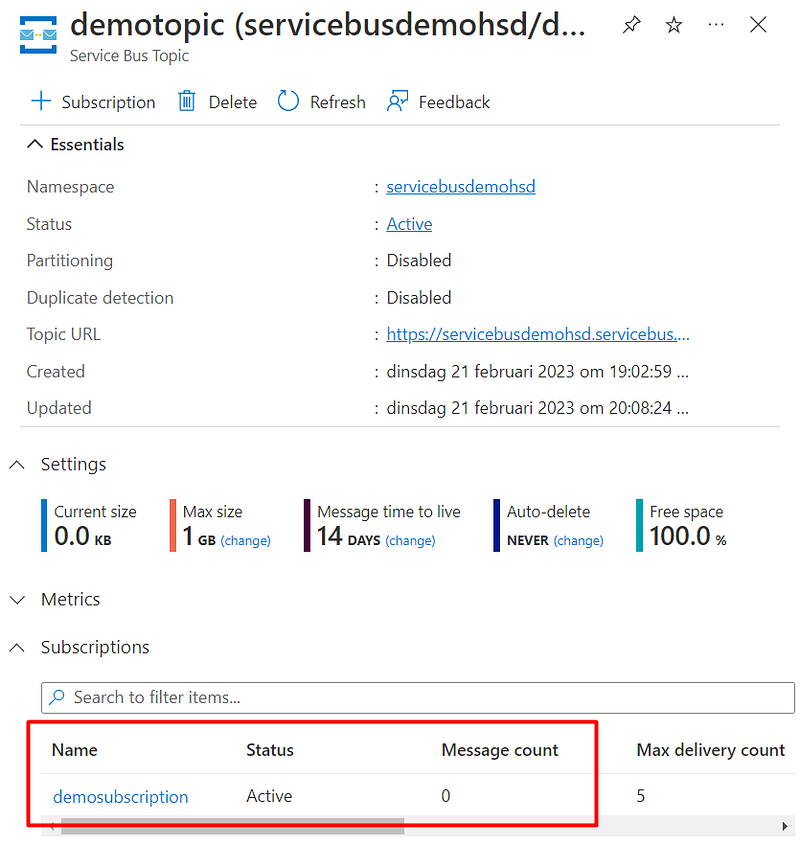800x843 pixels.
Task: Sort by Message count column header
Action: [500, 750]
